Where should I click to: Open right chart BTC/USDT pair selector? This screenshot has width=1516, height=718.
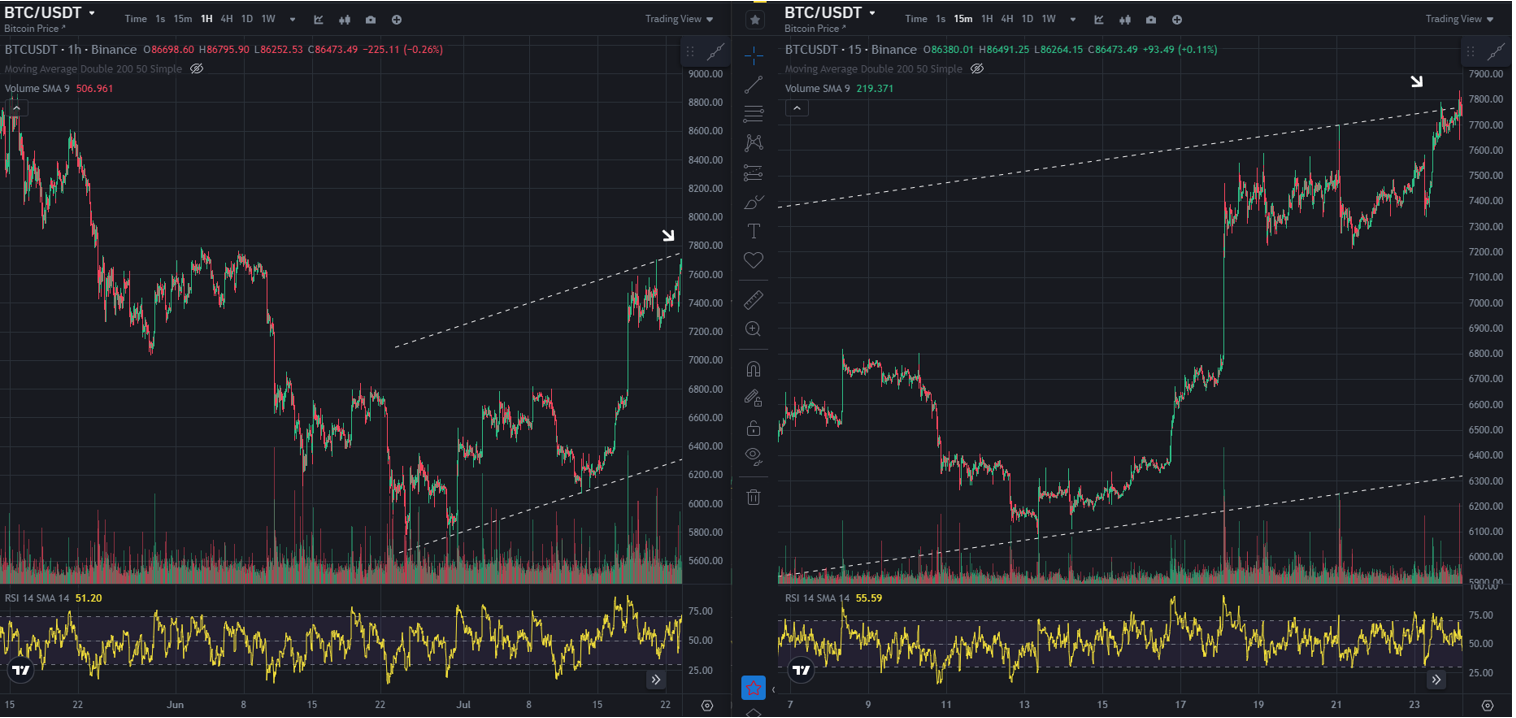830,13
